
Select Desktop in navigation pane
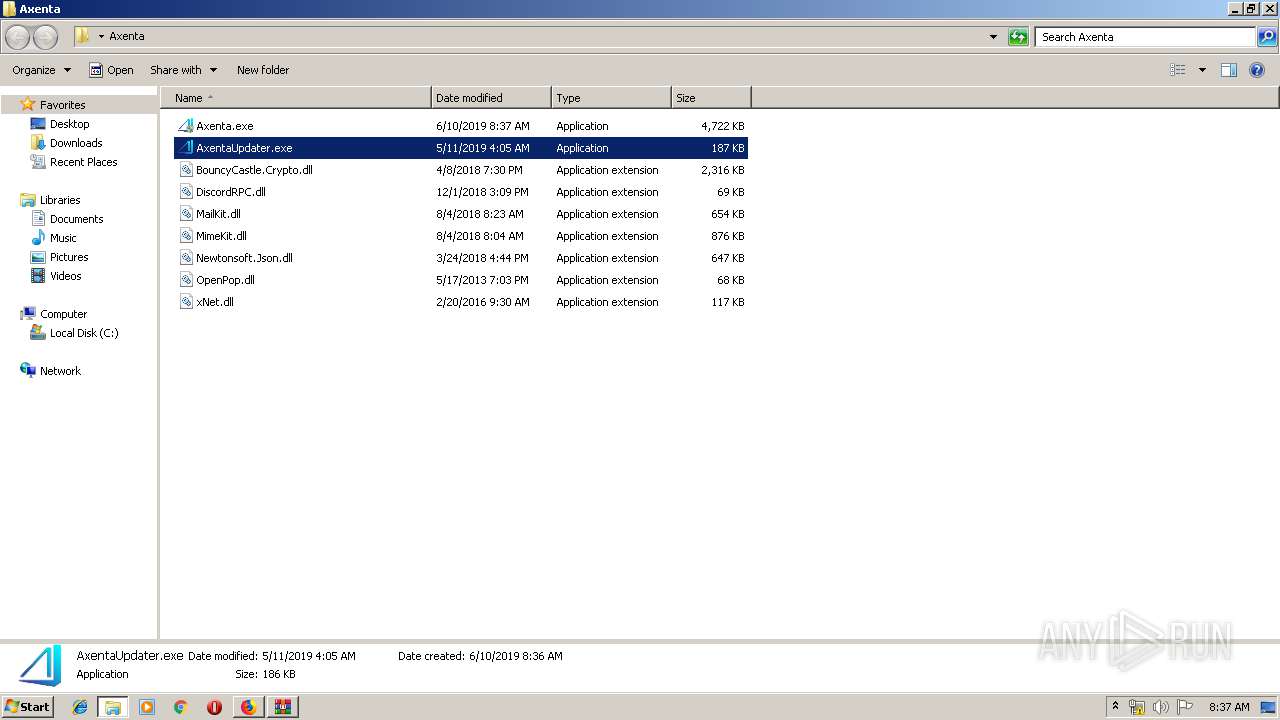[x=69, y=124]
